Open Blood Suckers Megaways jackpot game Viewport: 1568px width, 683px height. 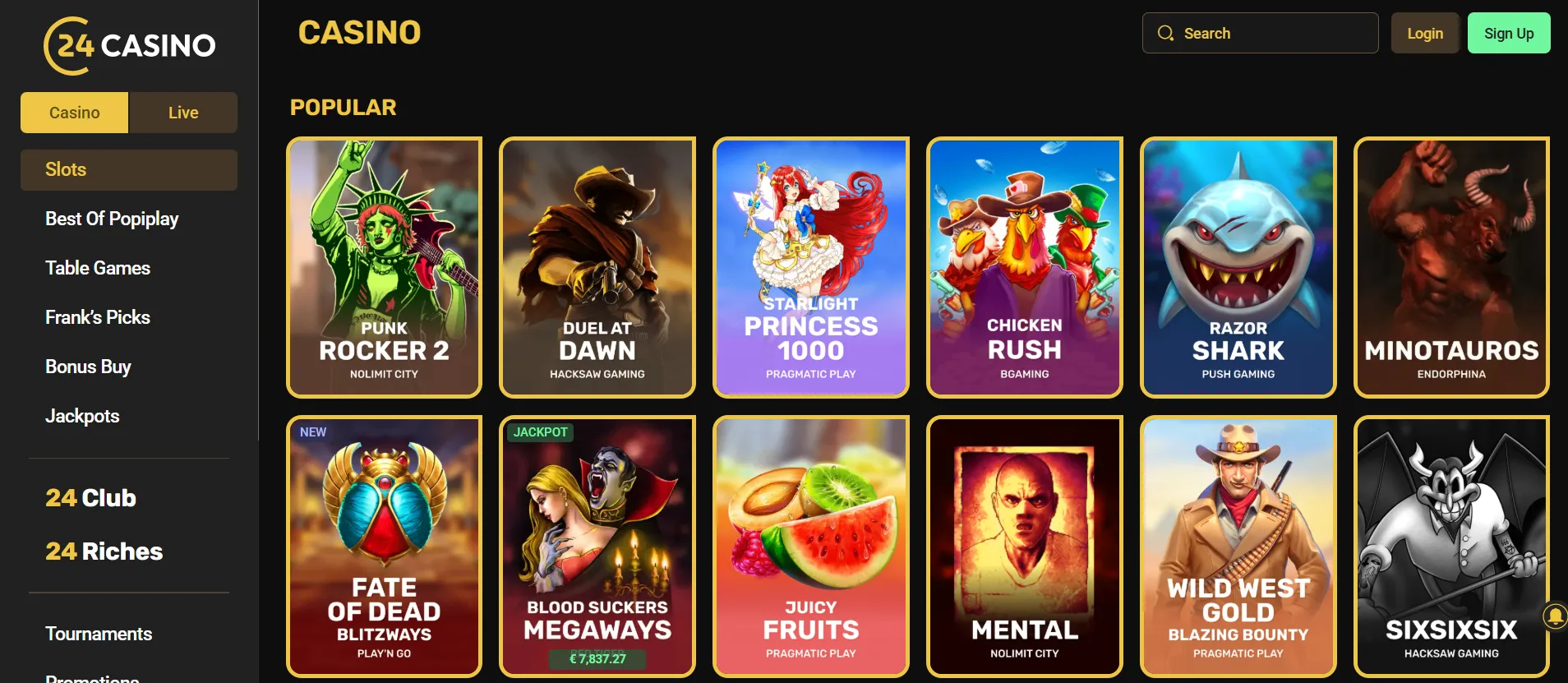point(597,546)
